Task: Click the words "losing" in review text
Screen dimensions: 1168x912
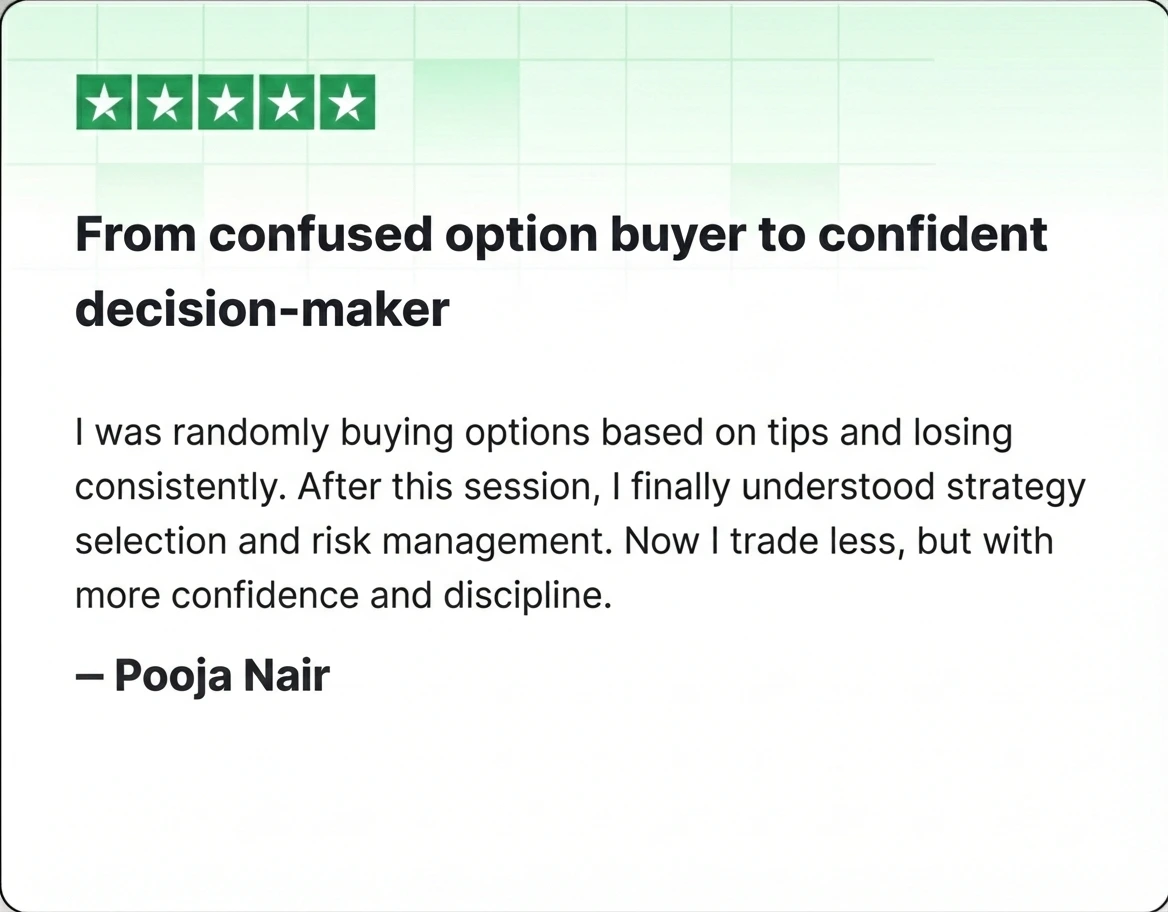Action: [x=963, y=434]
